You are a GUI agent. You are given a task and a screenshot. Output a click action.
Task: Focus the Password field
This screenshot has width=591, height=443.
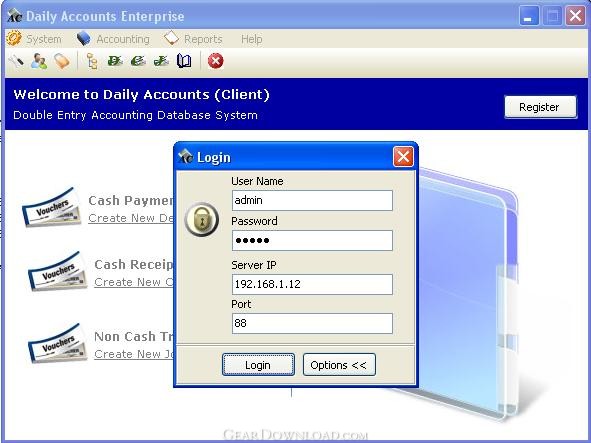[312, 240]
